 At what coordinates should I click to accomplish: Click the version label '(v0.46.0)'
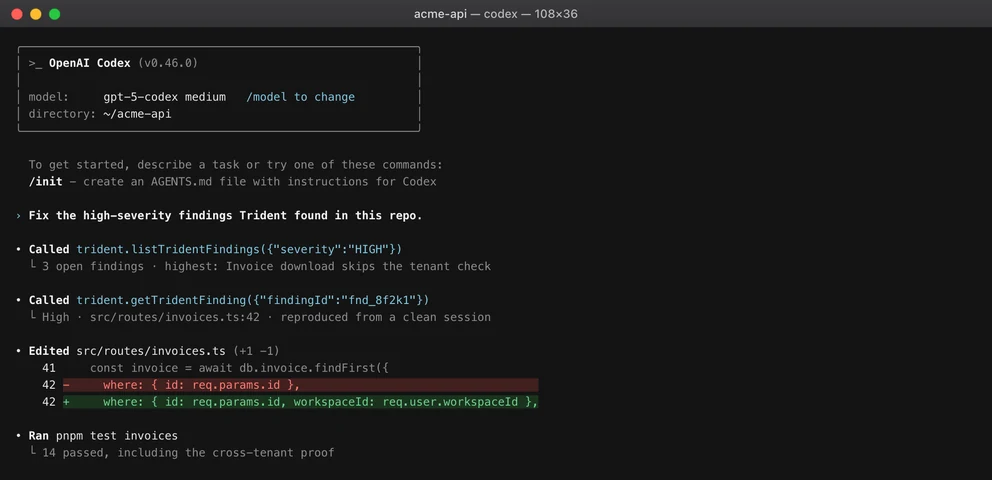click(168, 63)
